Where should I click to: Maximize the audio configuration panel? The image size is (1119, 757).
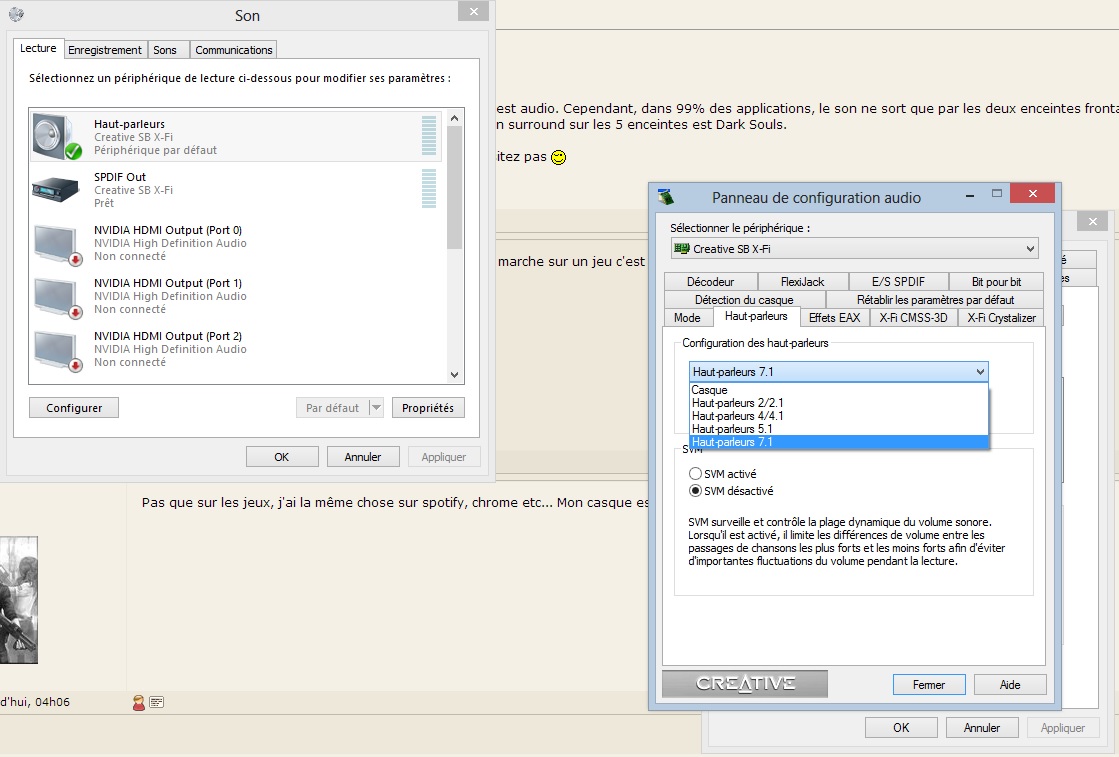[997, 194]
